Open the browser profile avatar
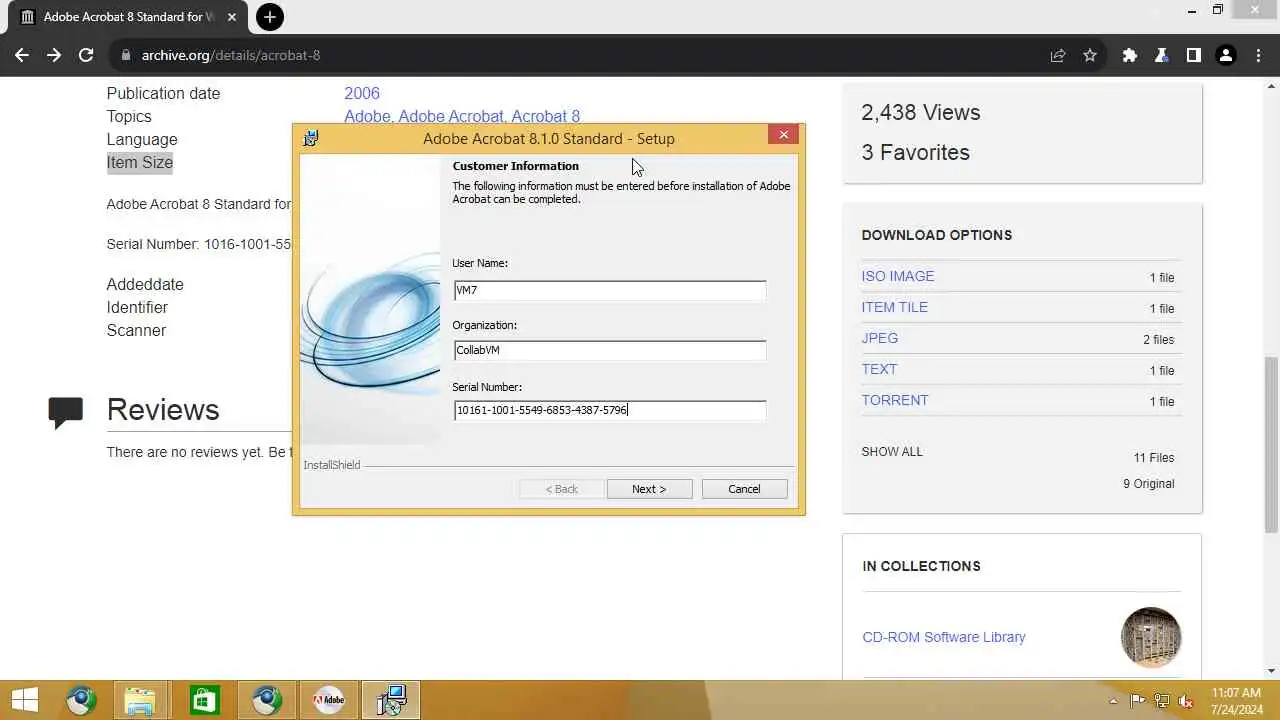Viewport: 1280px width, 720px height. tap(1226, 55)
